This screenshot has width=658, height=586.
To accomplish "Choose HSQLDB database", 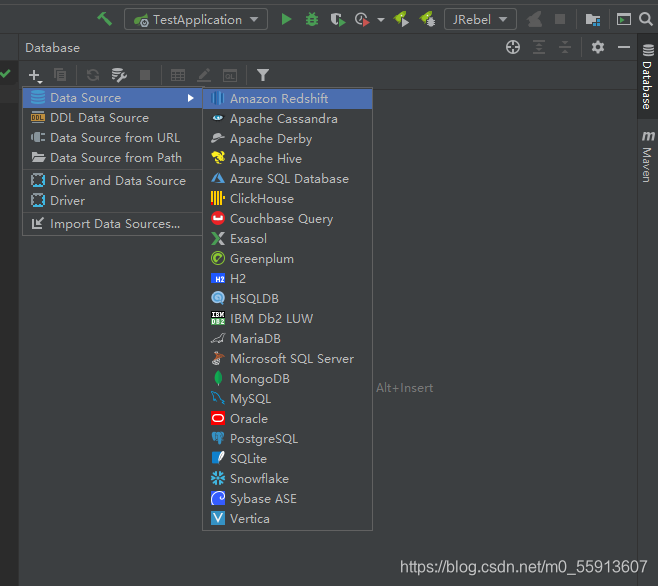I will 287,298.
